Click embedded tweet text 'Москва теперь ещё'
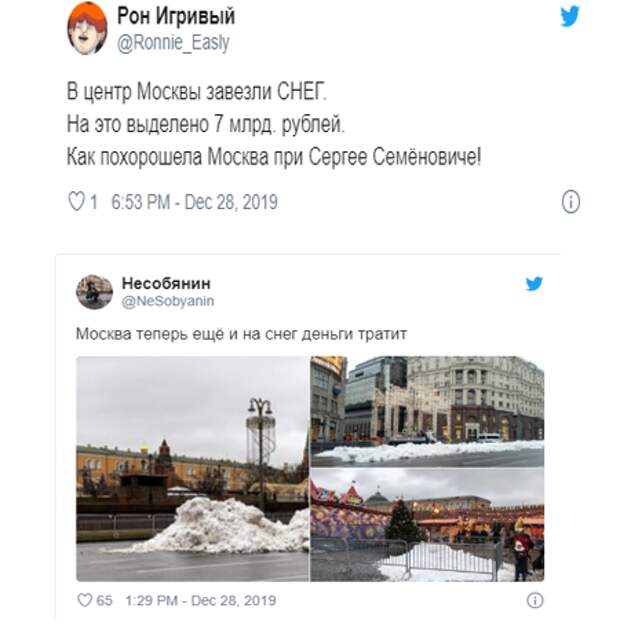 click(x=242, y=334)
